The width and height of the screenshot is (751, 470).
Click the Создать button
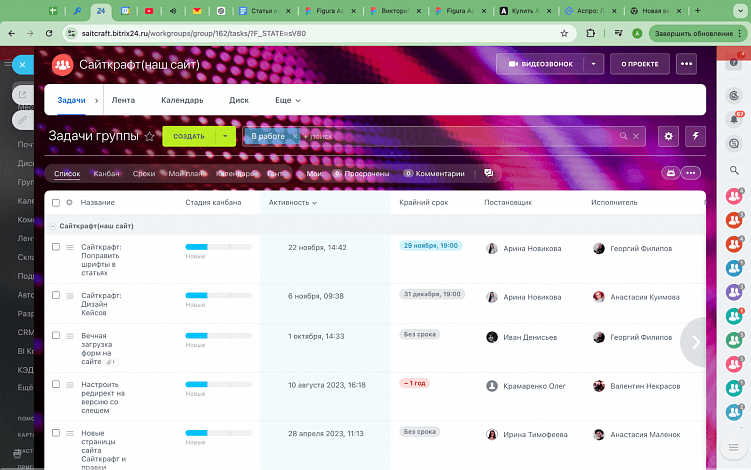[189, 136]
